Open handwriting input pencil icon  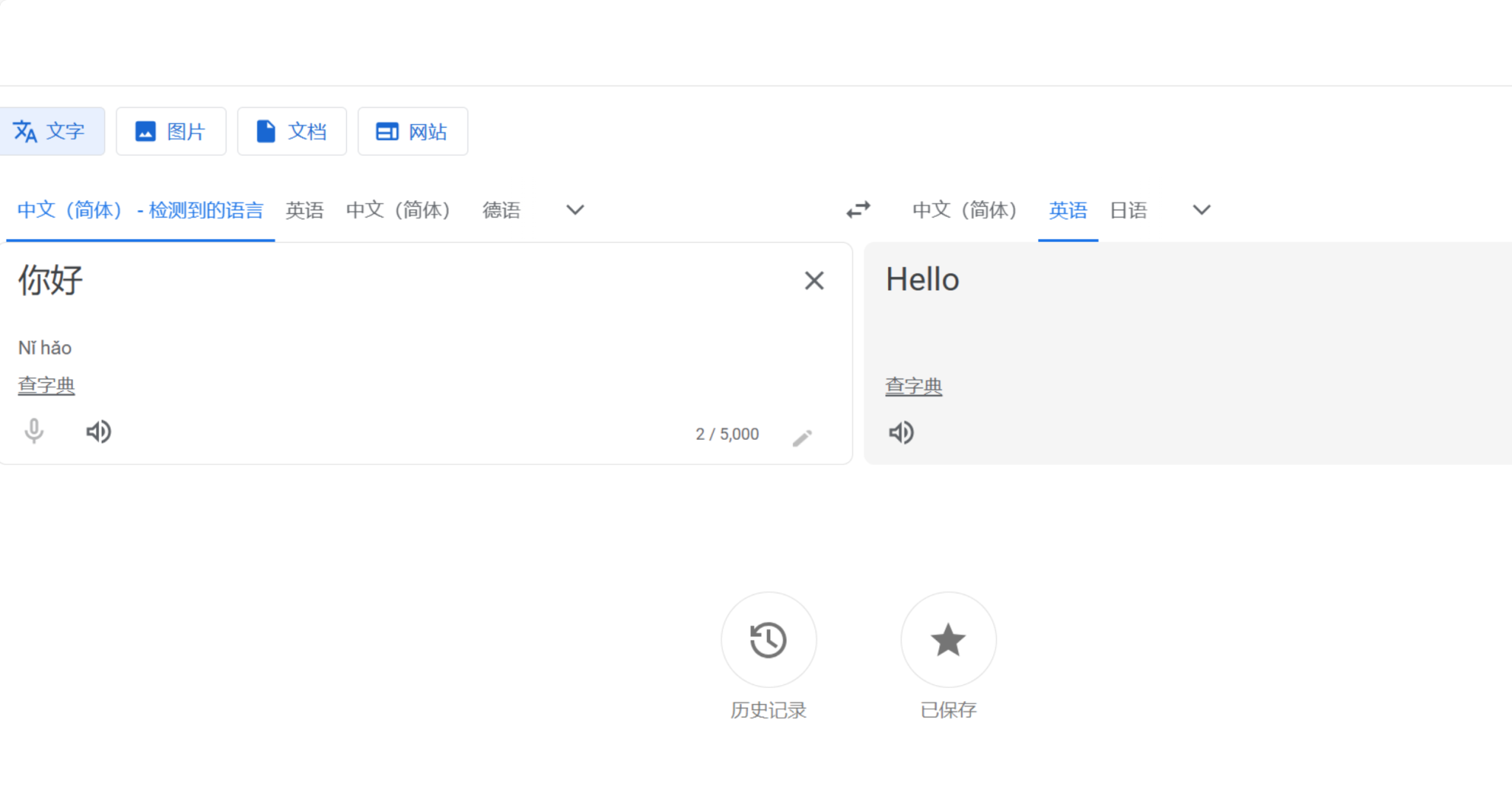click(803, 438)
